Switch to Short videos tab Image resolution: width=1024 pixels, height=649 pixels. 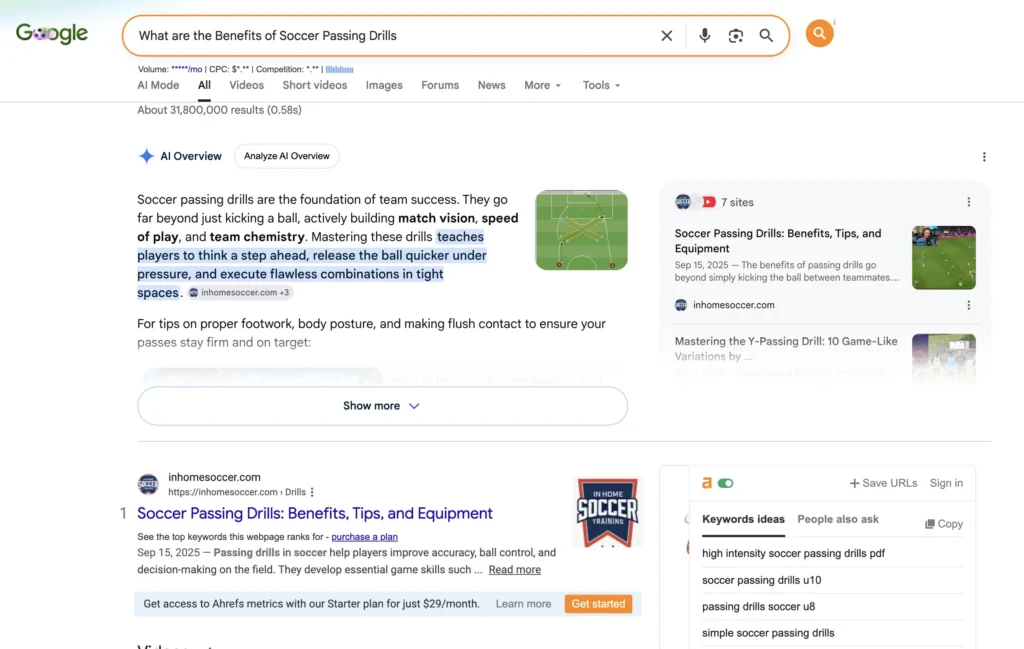(315, 86)
